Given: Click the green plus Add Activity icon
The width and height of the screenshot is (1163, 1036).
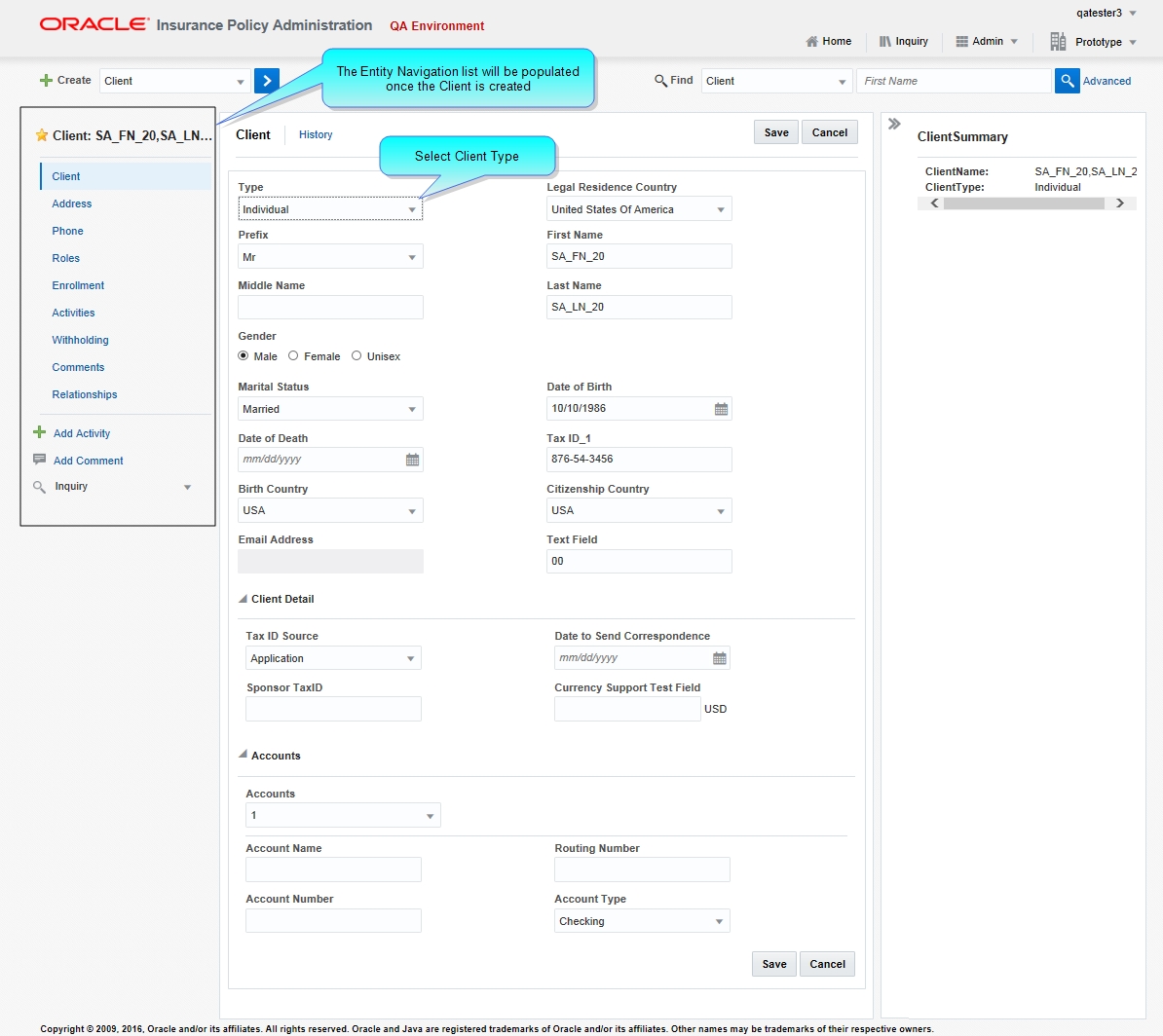Looking at the screenshot, I should [39, 432].
